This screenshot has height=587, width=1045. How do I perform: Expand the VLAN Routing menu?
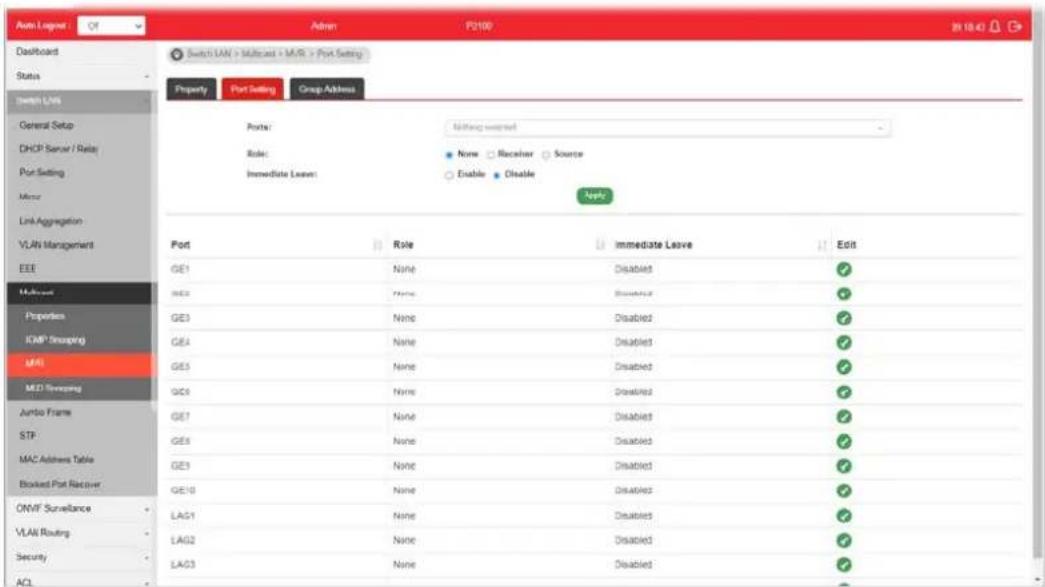pyautogui.click(x=83, y=532)
